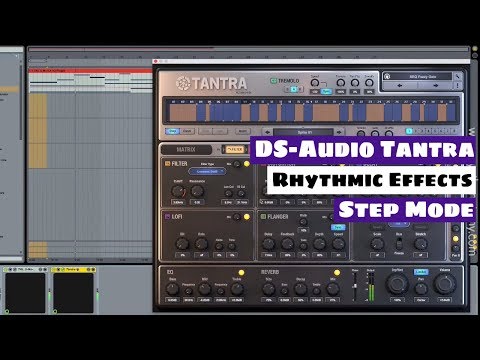Click the wrench settings icon beside the preset name
The height and width of the screenshot is (360, 480).
click(x=458, y=76)
